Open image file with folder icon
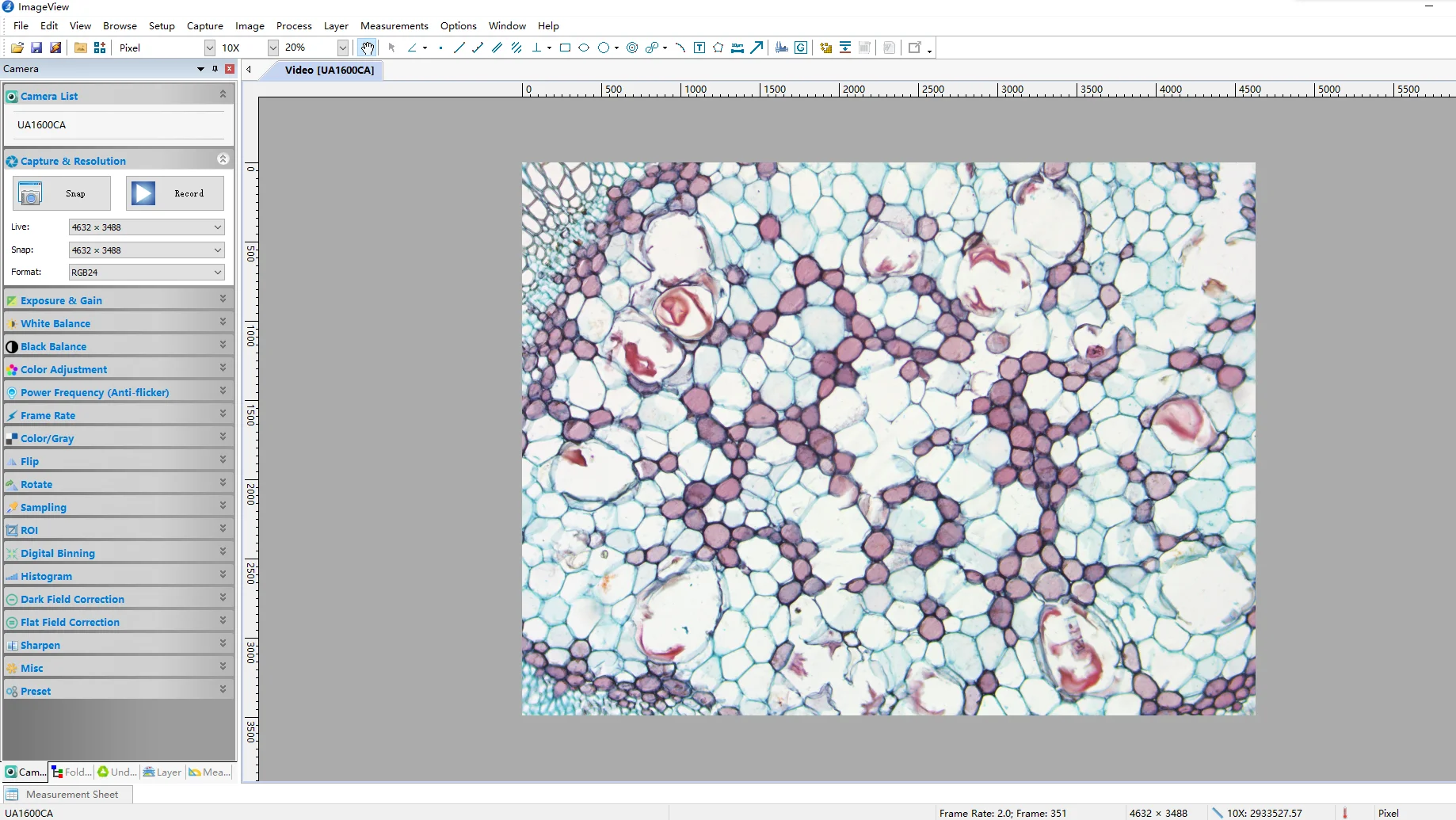Image resolution: width=1456 pixels, height=820 pixels. coord(17,48)
